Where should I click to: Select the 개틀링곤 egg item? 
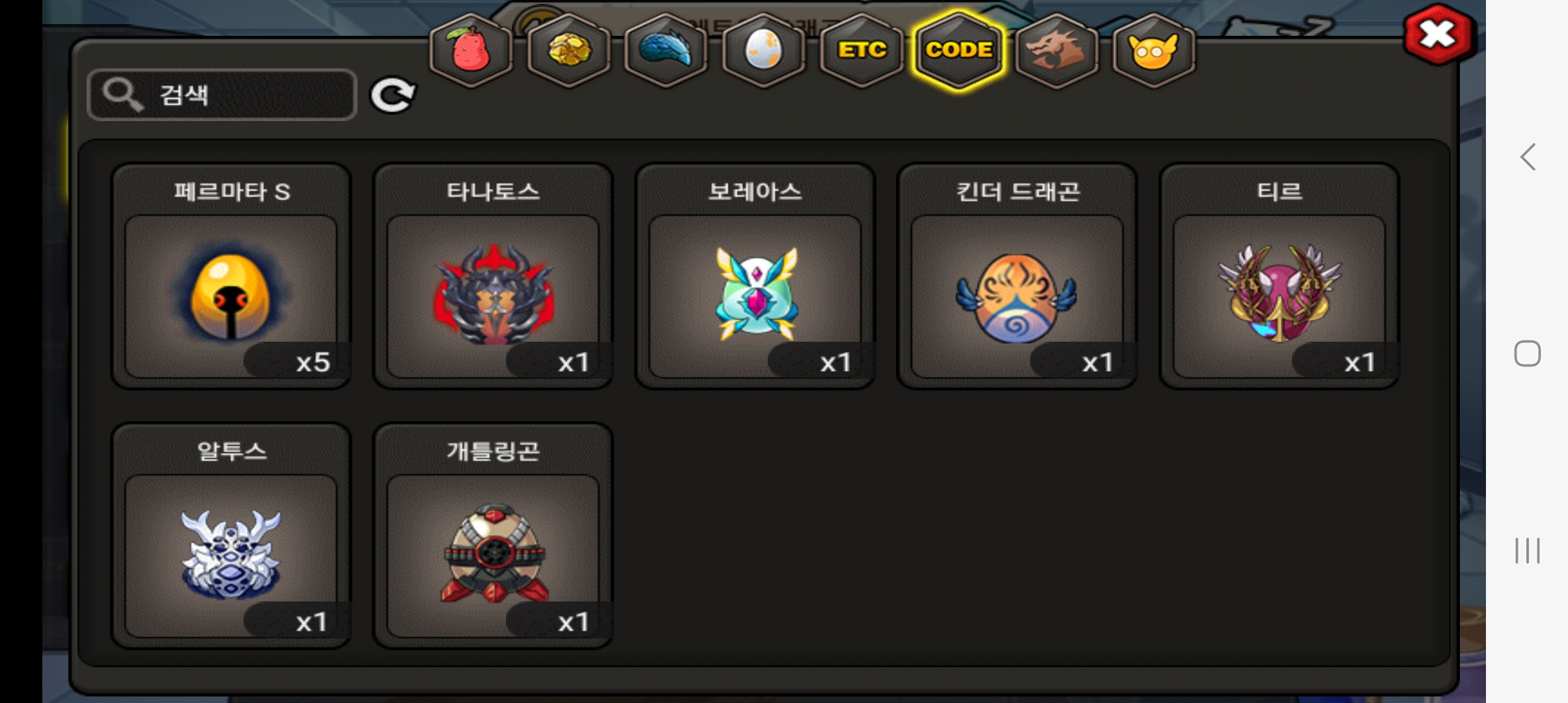tap(493, 536)
